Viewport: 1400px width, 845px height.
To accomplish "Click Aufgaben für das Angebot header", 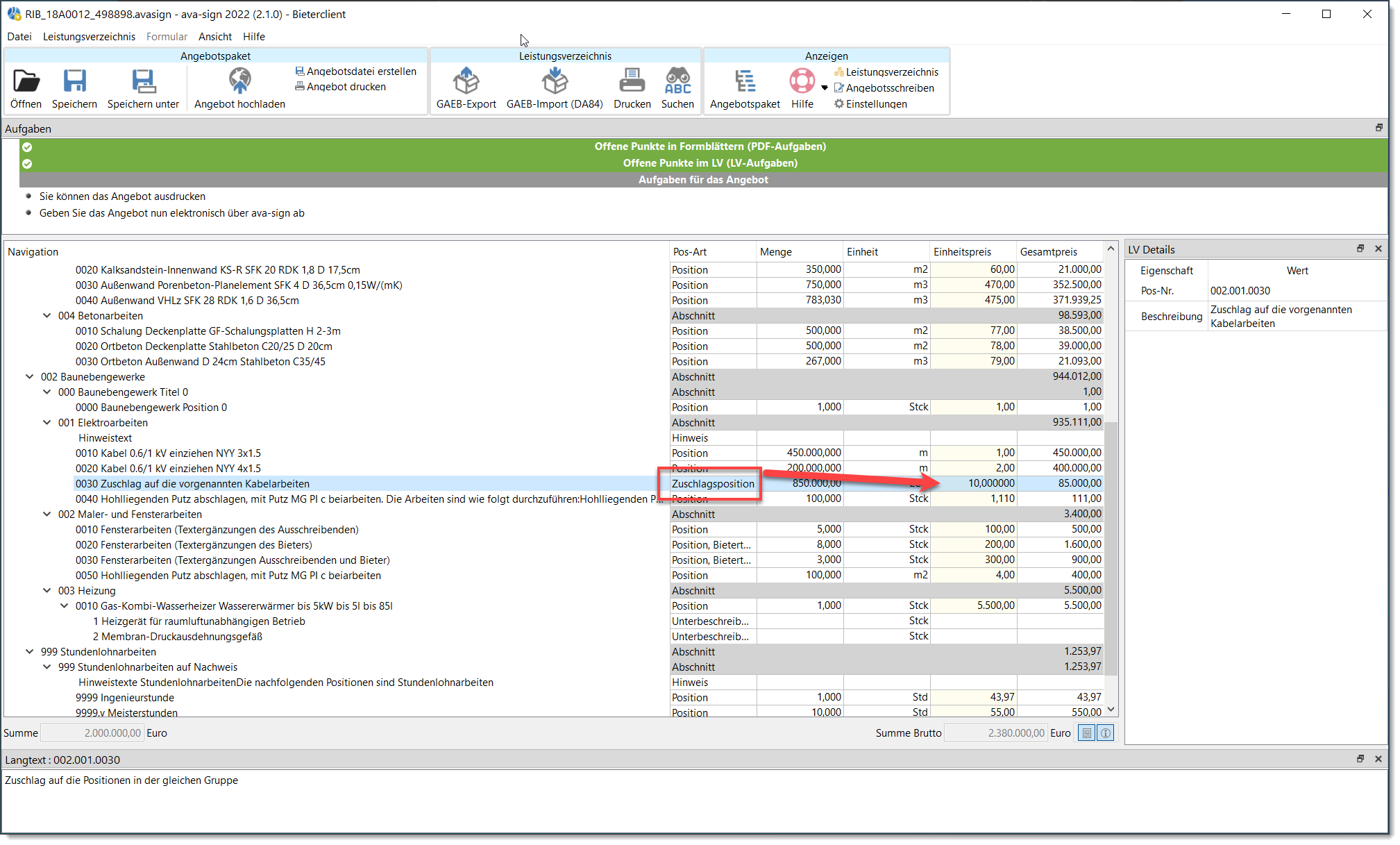I will (703, 180).
